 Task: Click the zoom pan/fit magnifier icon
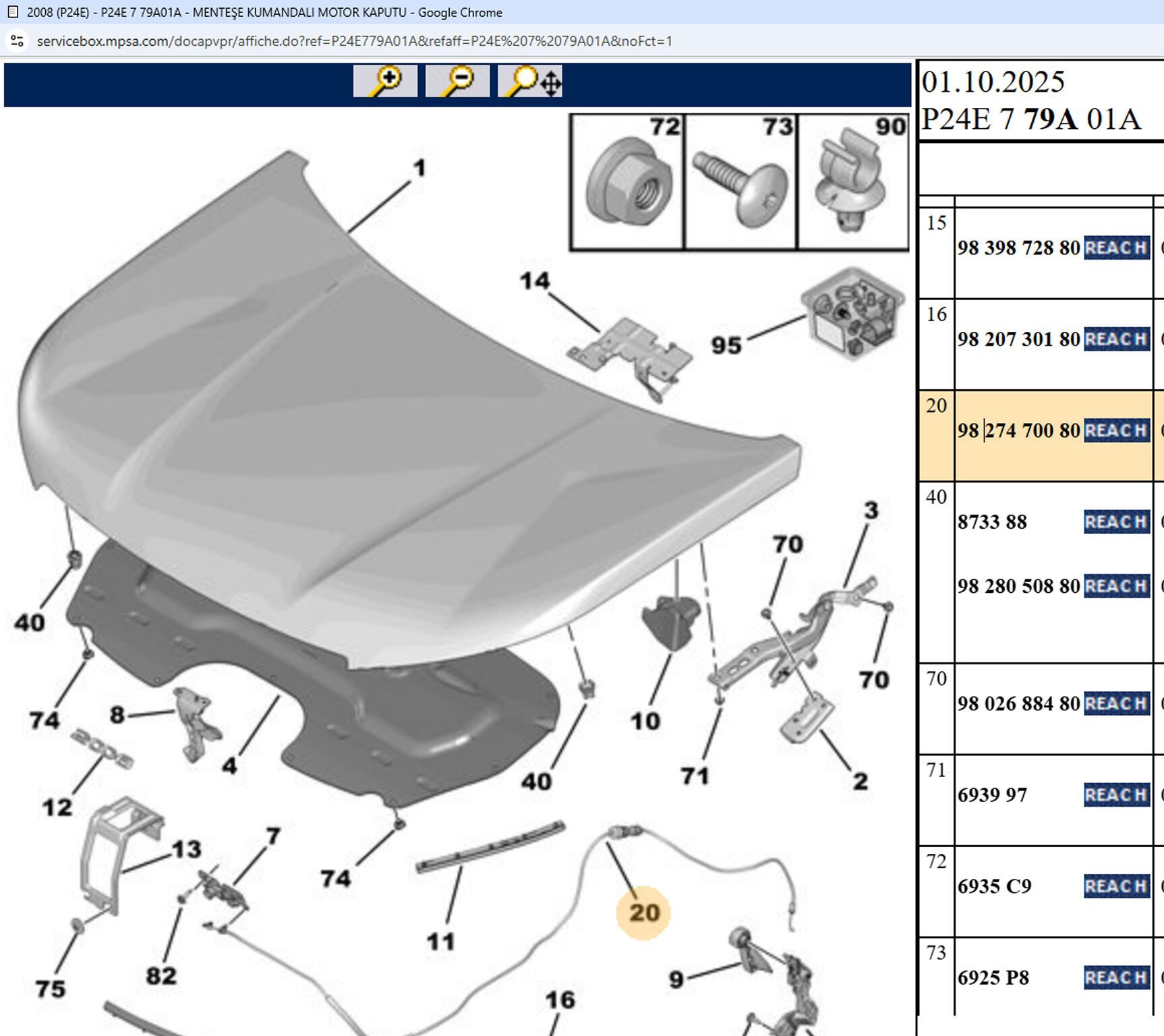pyautogui.click(x=530, y=82)
